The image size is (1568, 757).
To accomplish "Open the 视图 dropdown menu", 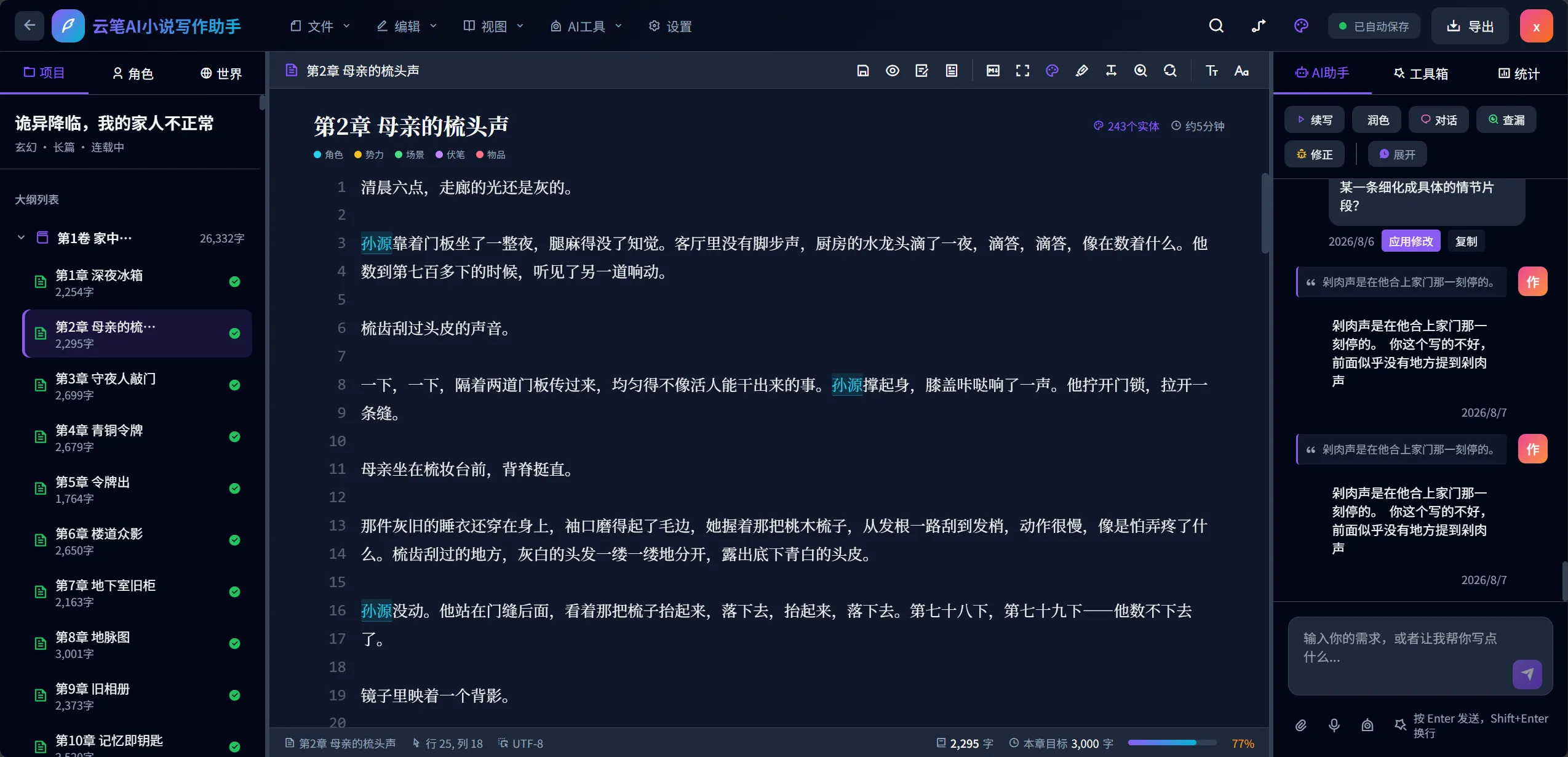I will [x=493, y=26].
